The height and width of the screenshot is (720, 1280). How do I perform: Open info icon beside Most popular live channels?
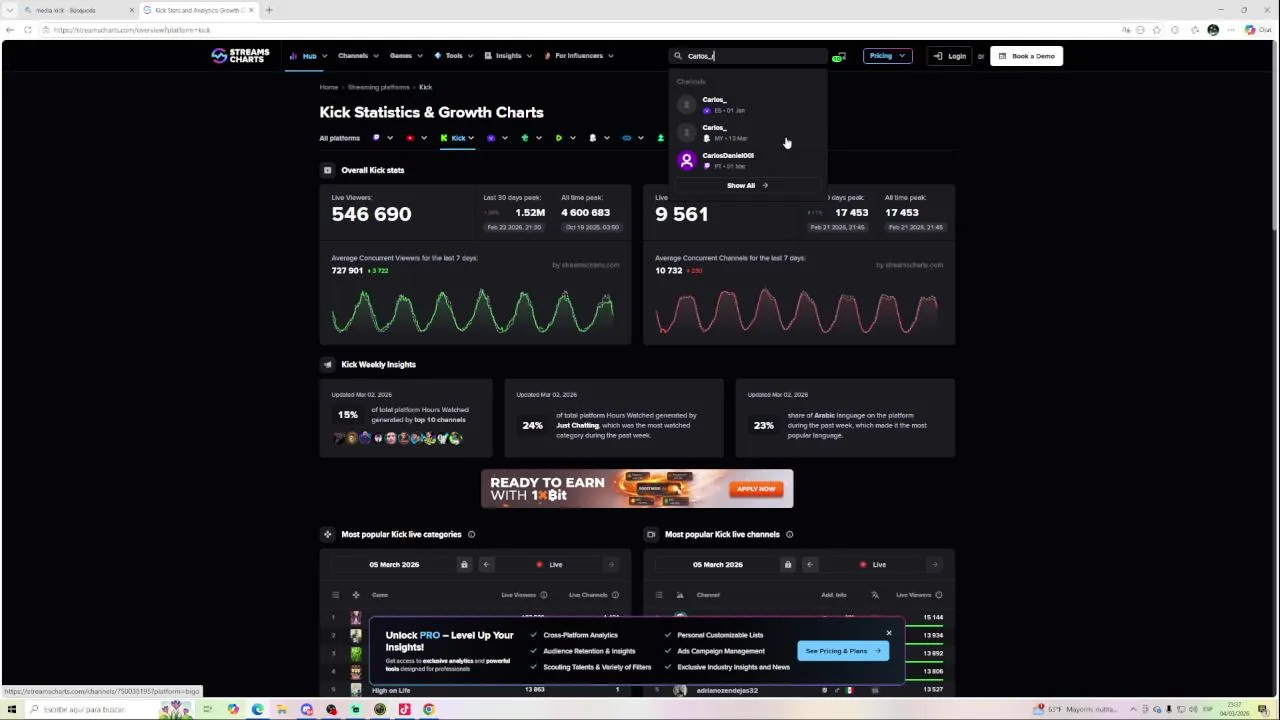coord(789,534)
